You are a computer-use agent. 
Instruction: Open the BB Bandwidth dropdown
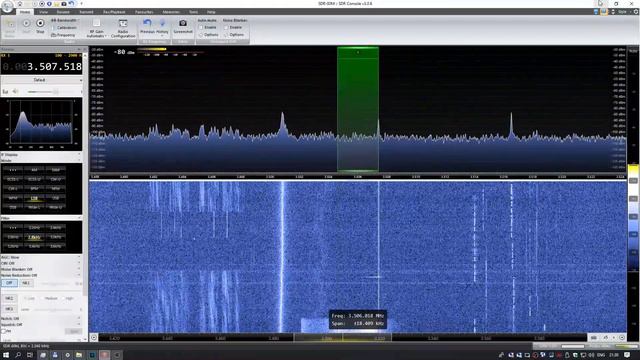pyautogui.click(x=65, y=20)
